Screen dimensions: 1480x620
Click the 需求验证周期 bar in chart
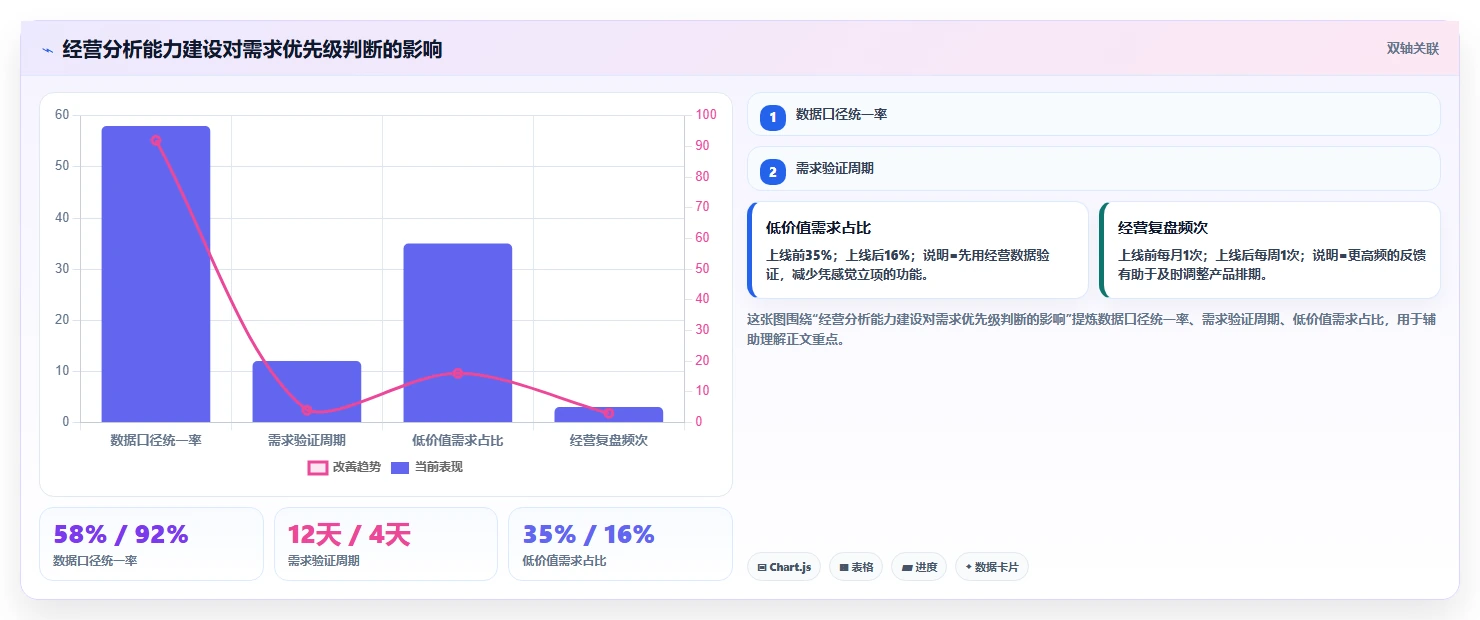tap(307, 391)
